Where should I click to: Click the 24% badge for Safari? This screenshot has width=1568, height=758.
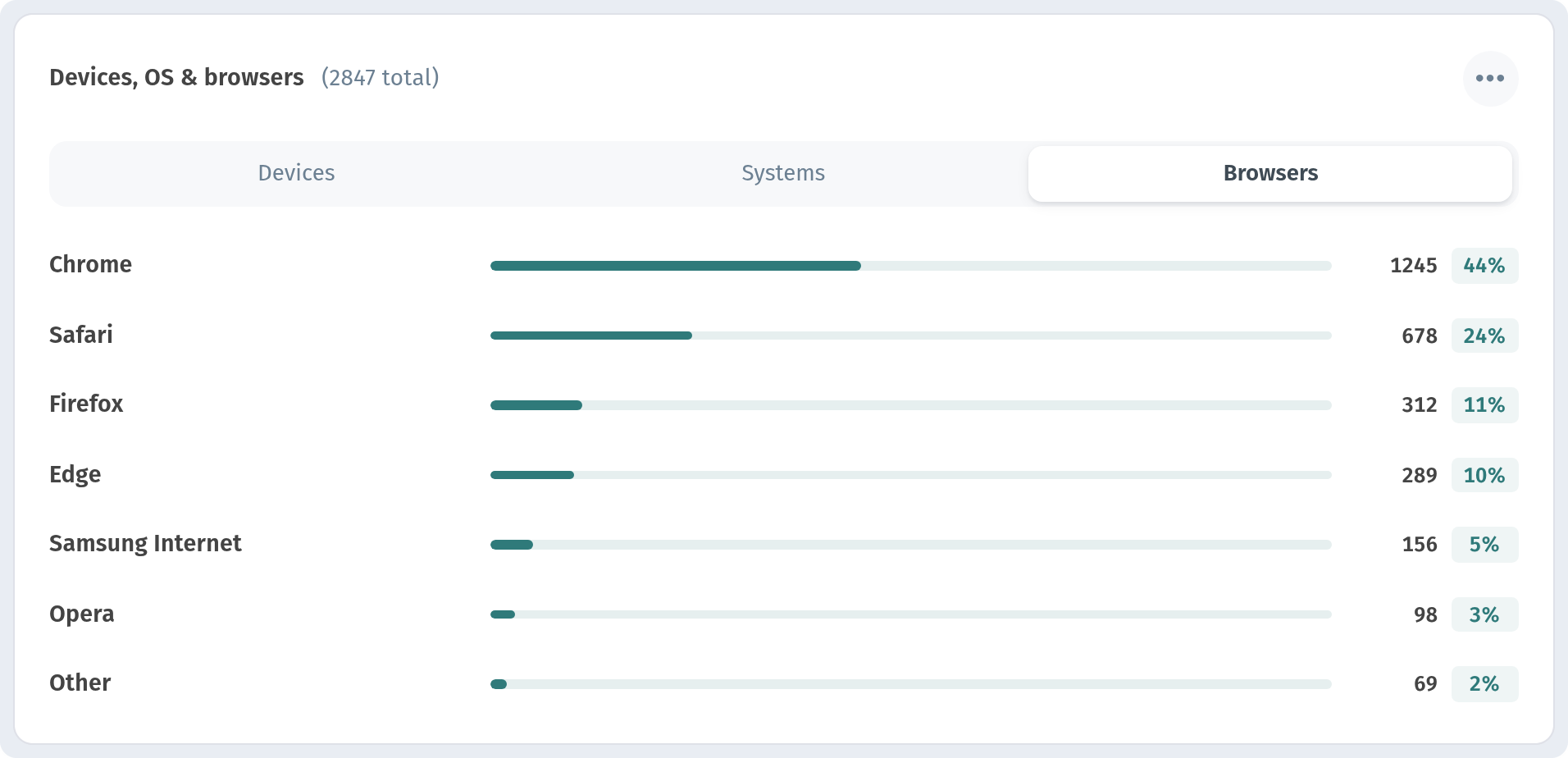[x=1484, y=336]
